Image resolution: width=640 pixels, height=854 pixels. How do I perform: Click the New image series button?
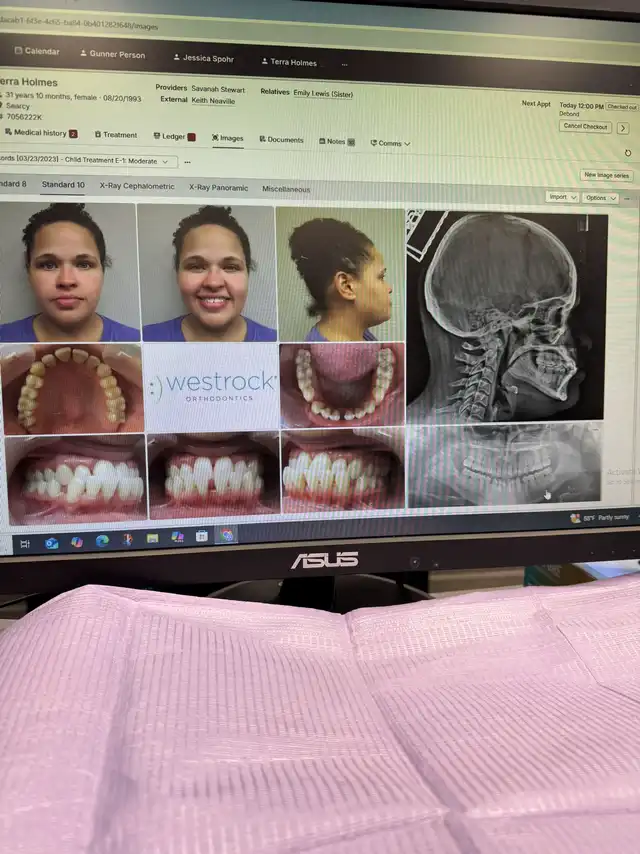tap(605, 175)
